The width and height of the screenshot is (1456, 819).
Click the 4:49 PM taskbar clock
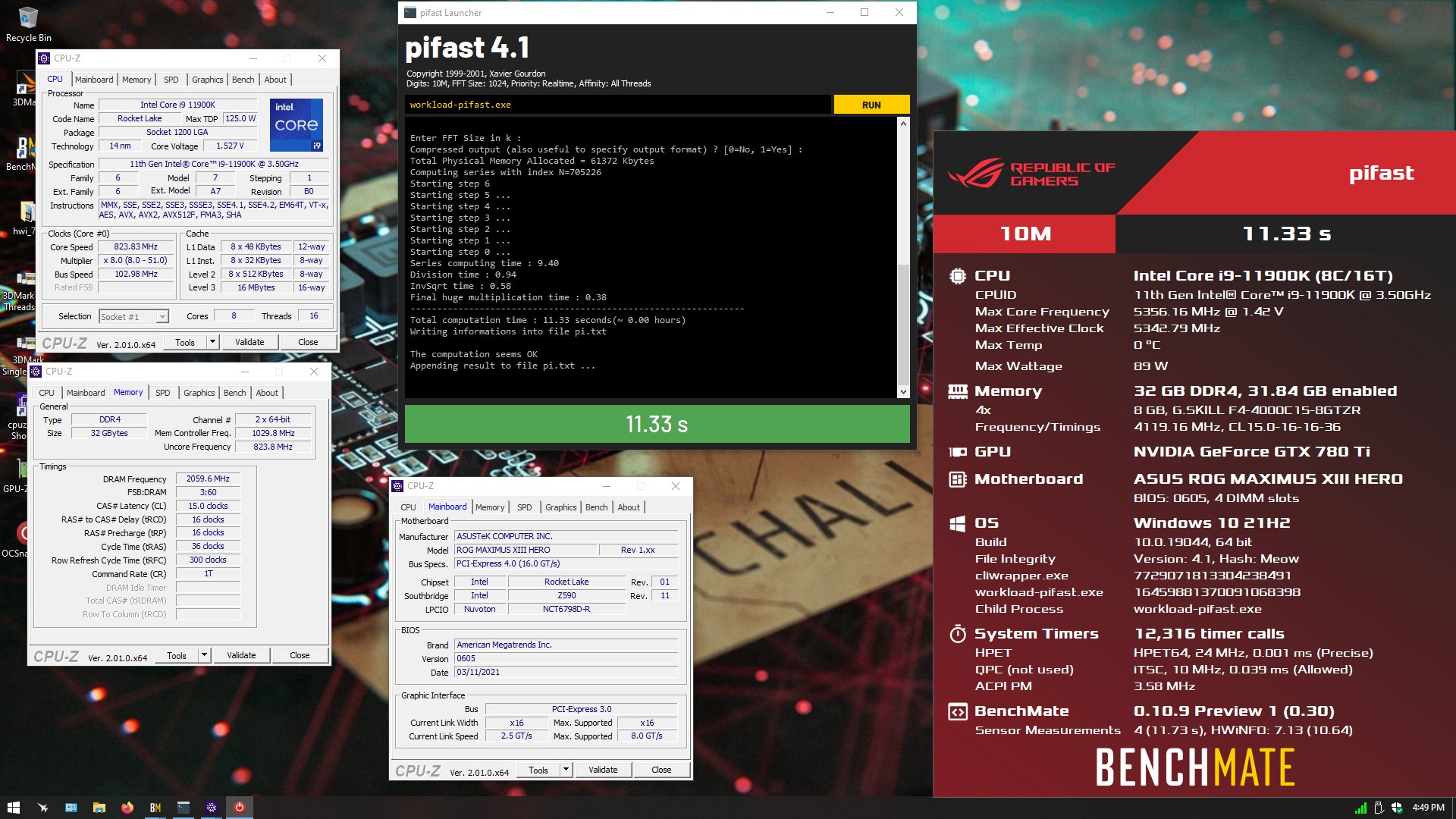[1428, 808]
